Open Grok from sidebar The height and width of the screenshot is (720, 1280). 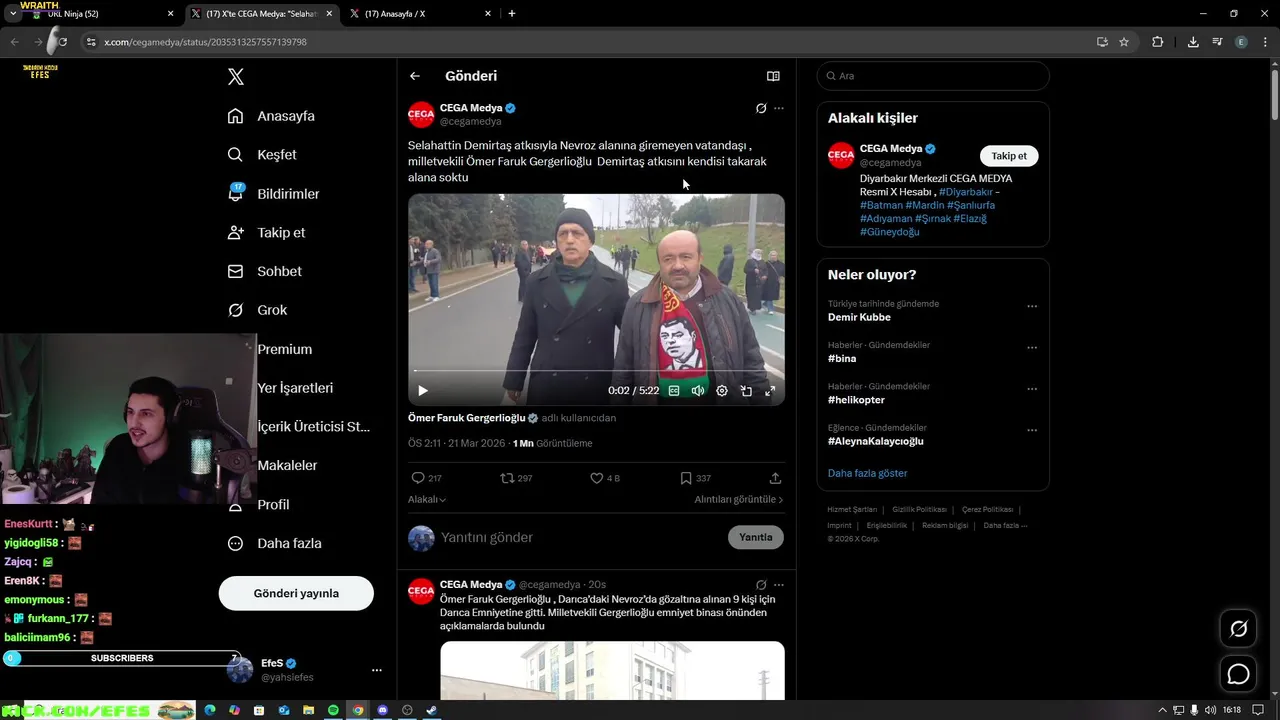257,310
